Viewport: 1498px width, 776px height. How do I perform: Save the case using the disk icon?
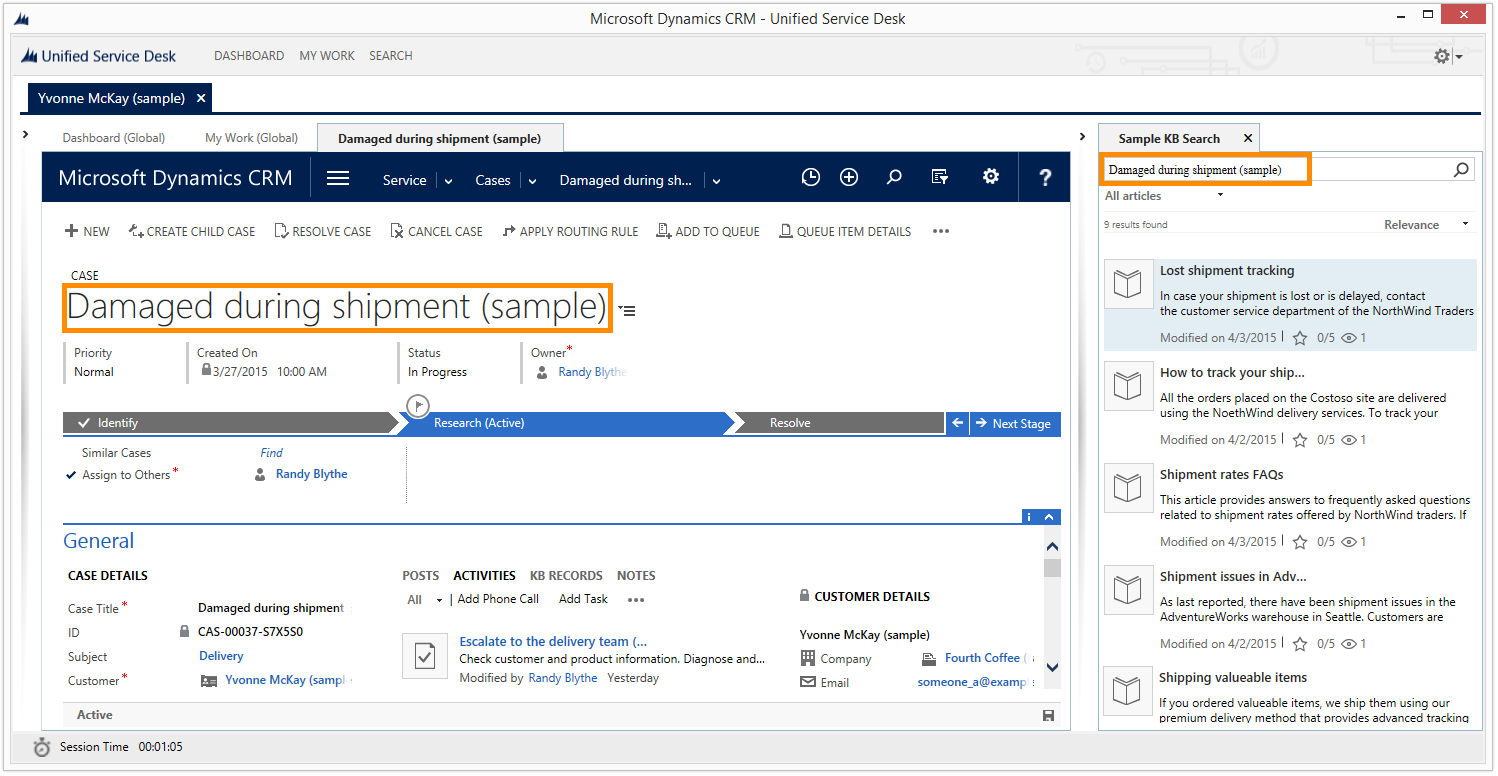pyautogui.click(x=1047, y=714)
